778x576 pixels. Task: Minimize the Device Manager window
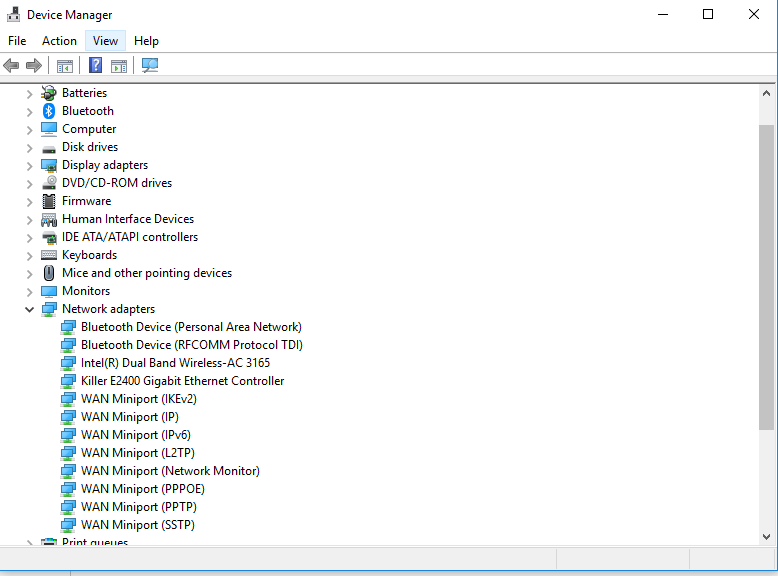click(663, 14)
